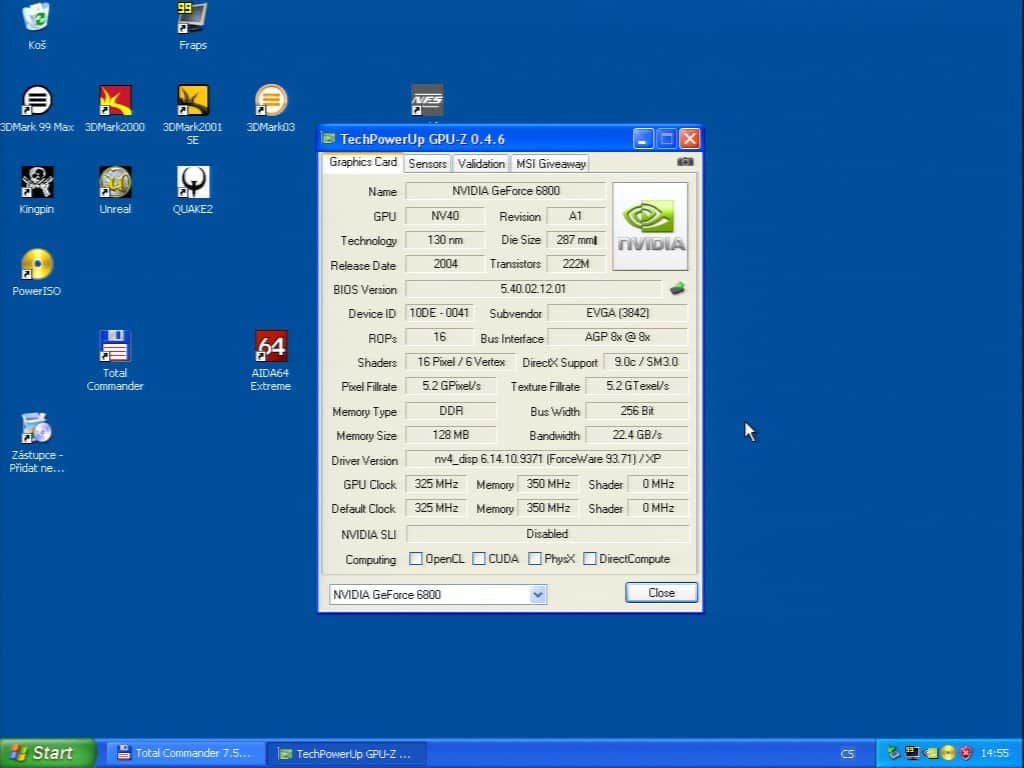Open the Koš recycle bin icon
The height and width of the screenshot is (768, 1024).
pyautogui.click(x=37, y=18)
